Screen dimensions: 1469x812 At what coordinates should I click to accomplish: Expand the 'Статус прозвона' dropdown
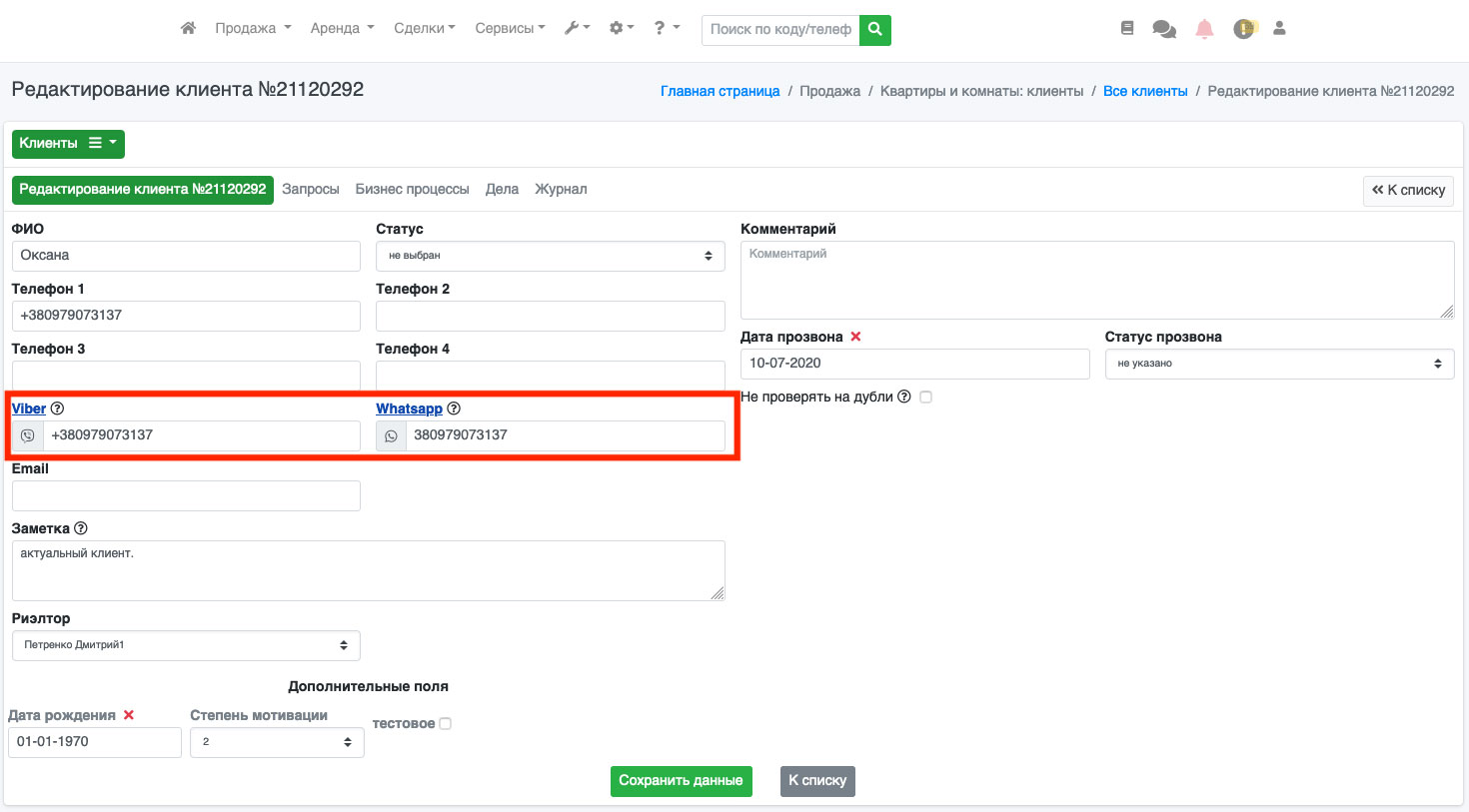pyautogui.click(x=1278, y=364)
